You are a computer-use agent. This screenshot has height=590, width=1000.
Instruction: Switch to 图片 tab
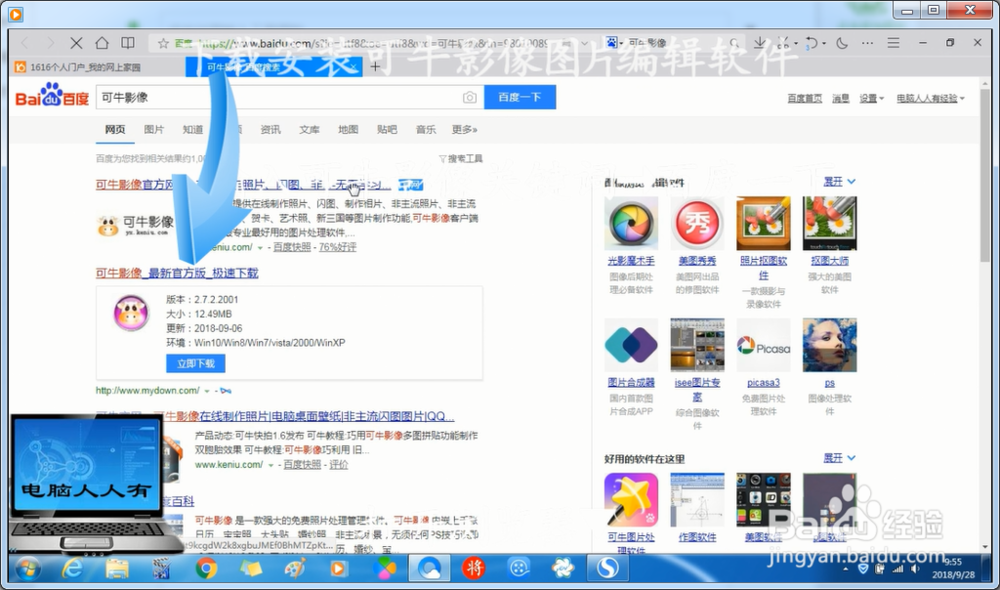pos(154,129)
